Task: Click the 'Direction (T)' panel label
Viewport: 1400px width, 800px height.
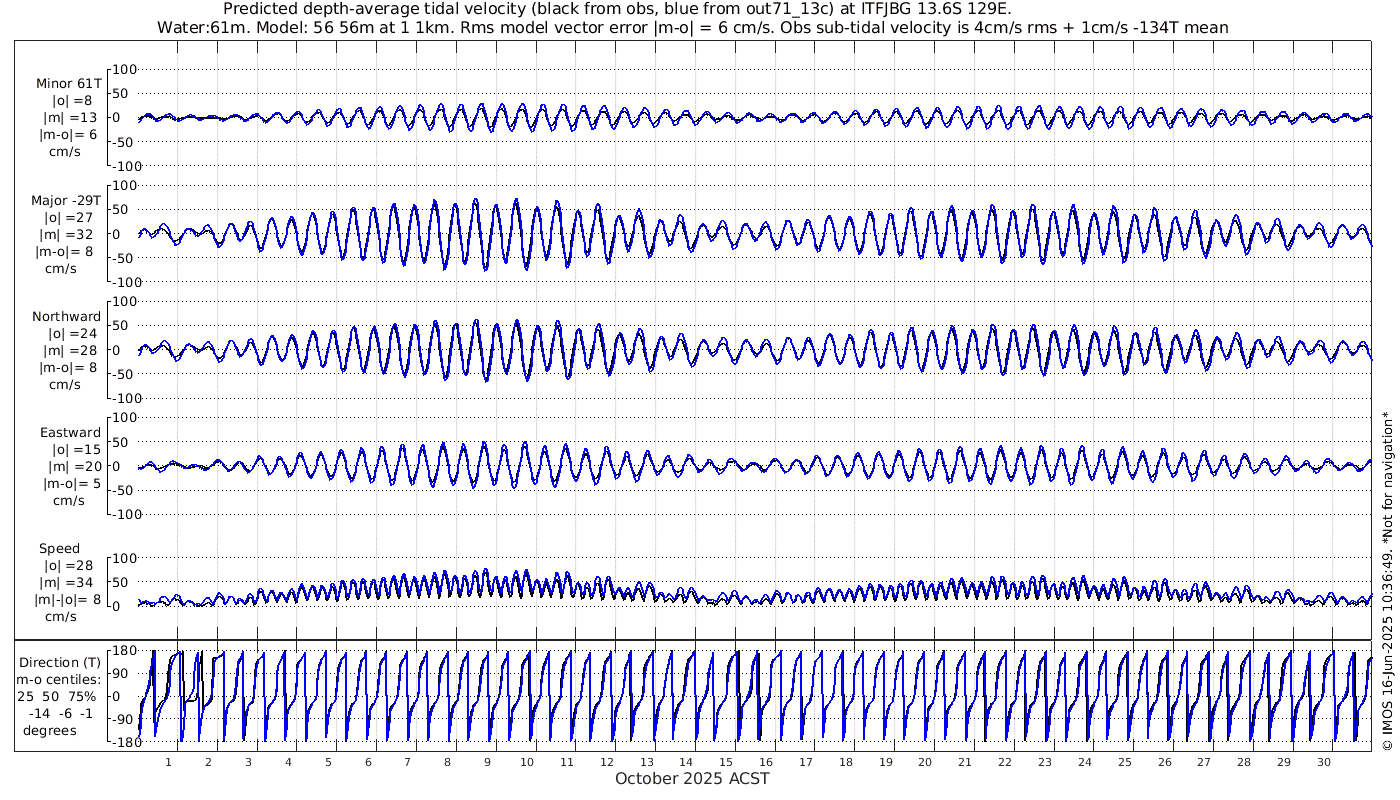Action: pos(62,662)
